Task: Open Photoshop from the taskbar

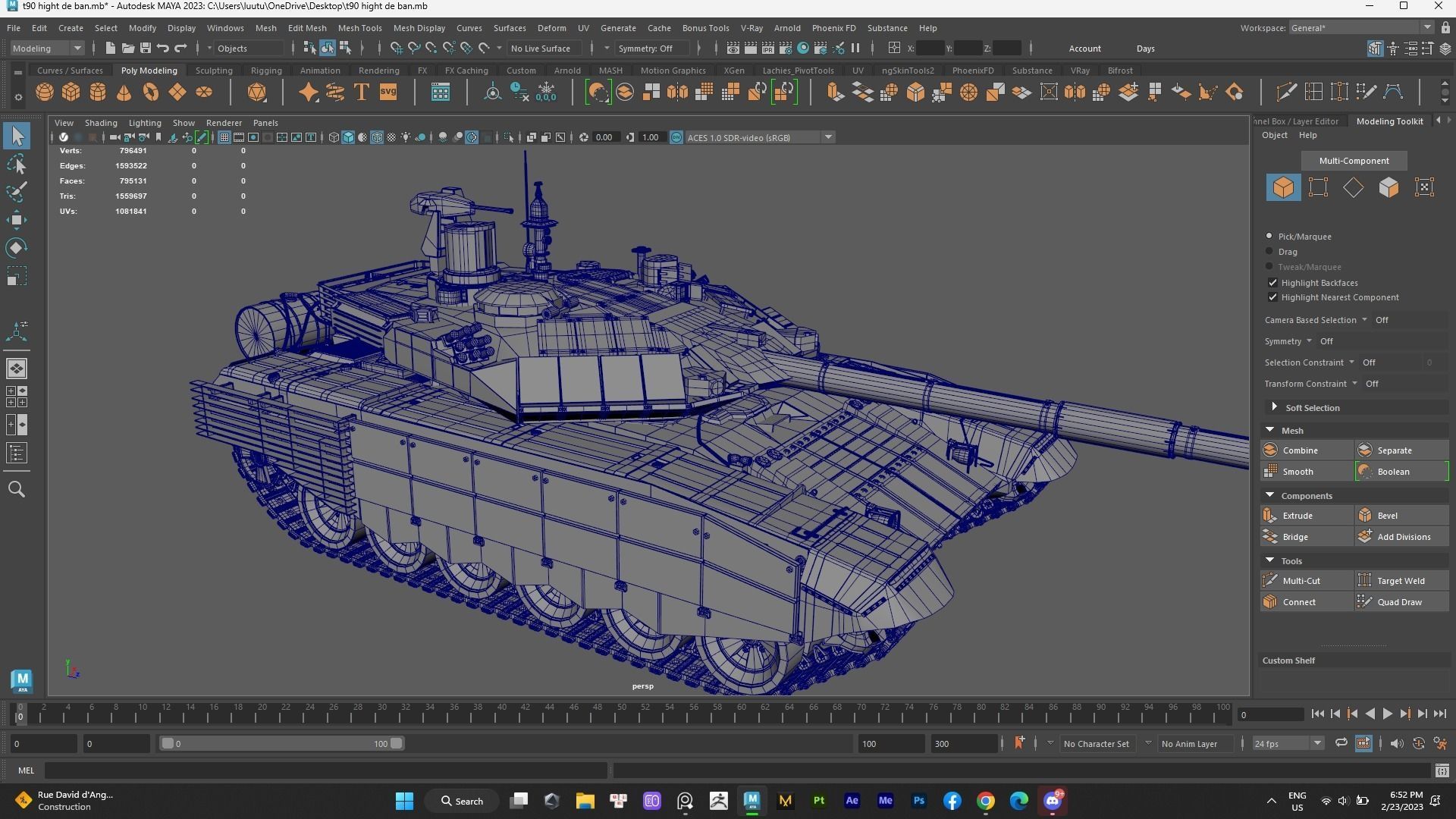Action: (x=918, y=801)
